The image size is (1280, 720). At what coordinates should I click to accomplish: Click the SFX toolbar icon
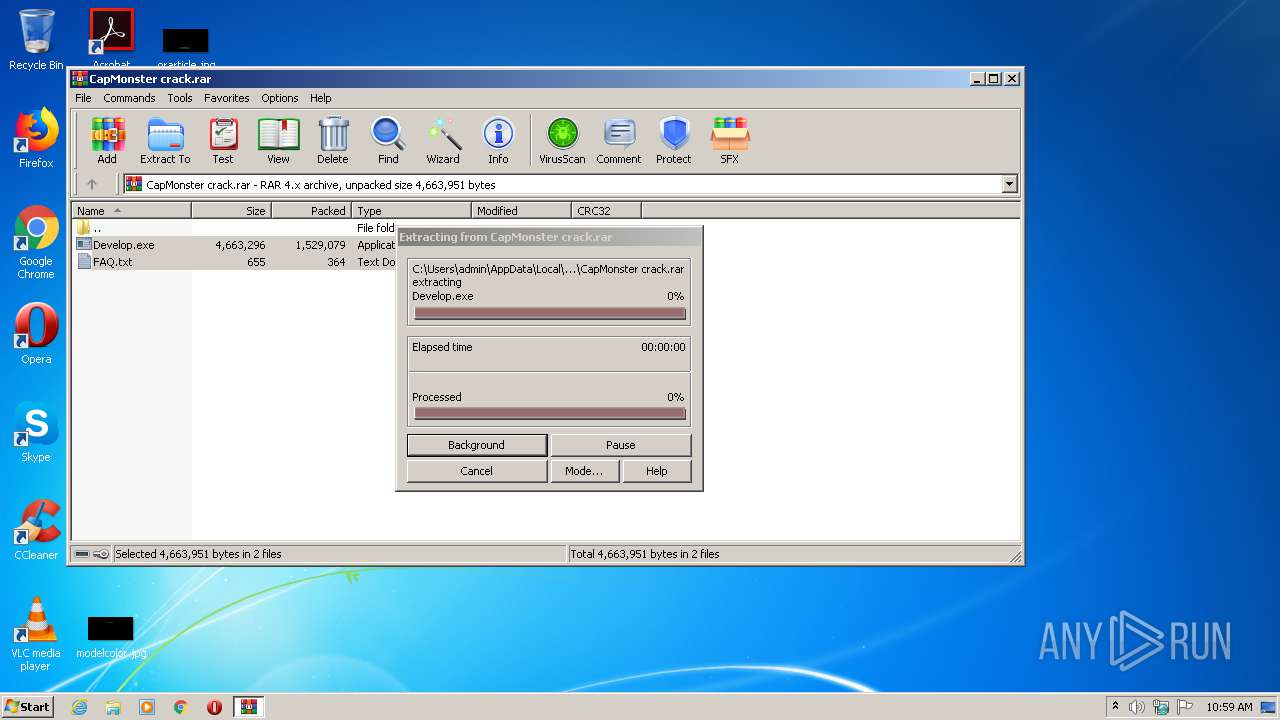tap(730, 140)
